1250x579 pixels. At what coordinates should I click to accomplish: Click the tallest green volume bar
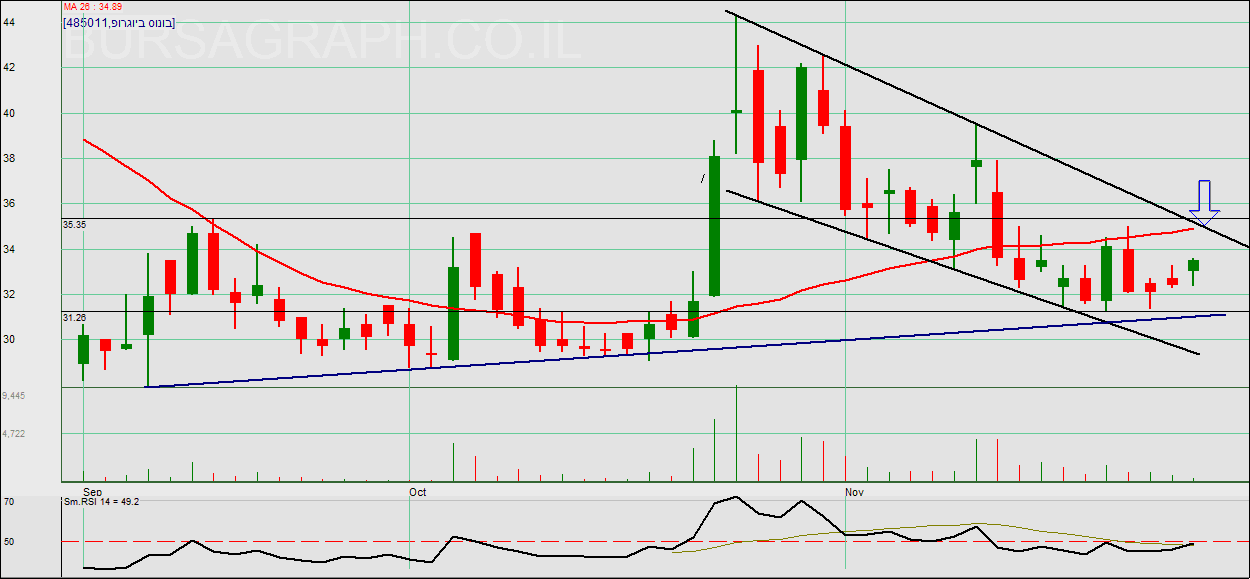click(x=736, y=433)
